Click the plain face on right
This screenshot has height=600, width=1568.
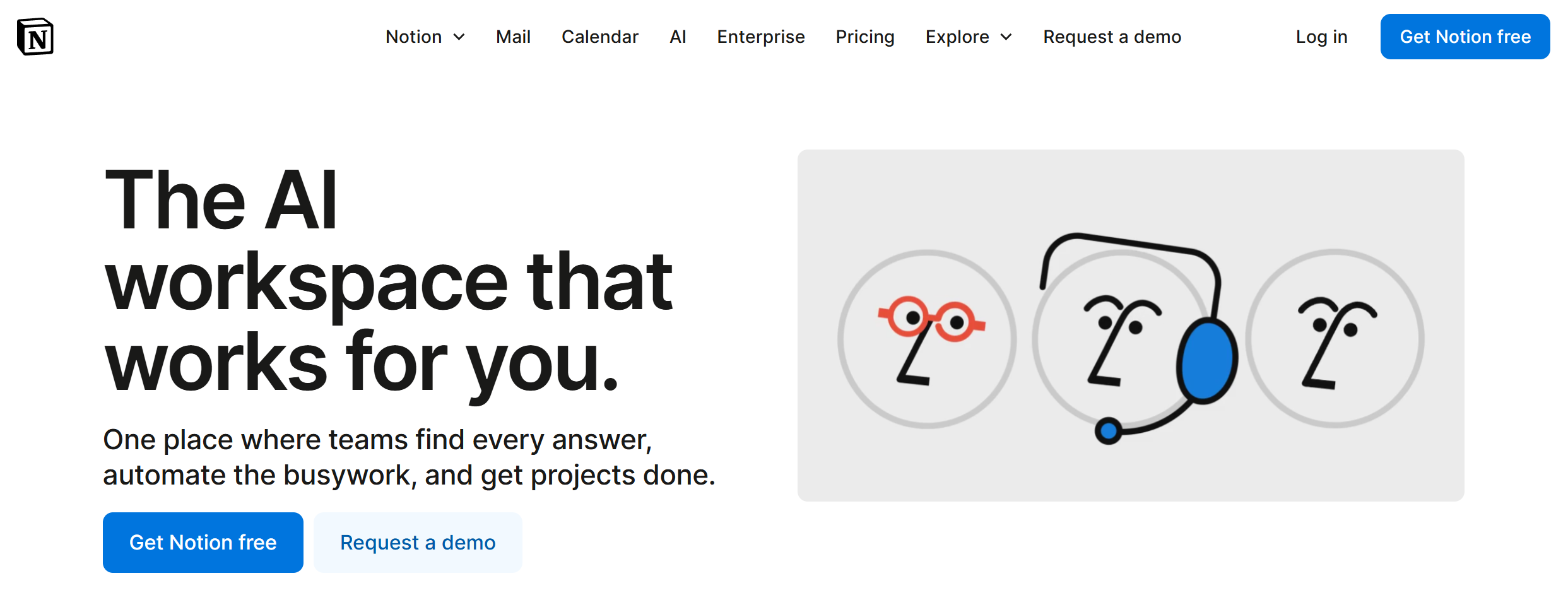(x=1335, y=339)
